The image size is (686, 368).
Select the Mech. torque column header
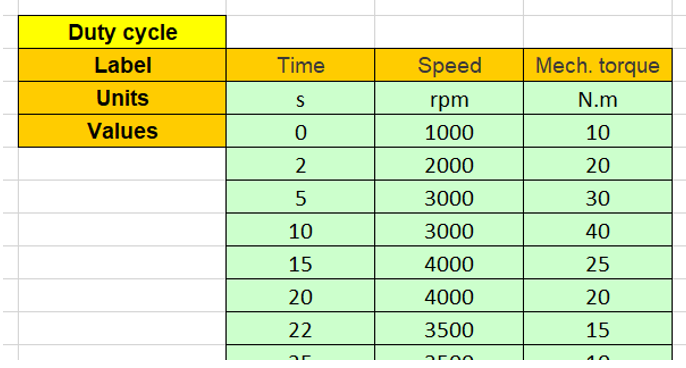(598, 65)
